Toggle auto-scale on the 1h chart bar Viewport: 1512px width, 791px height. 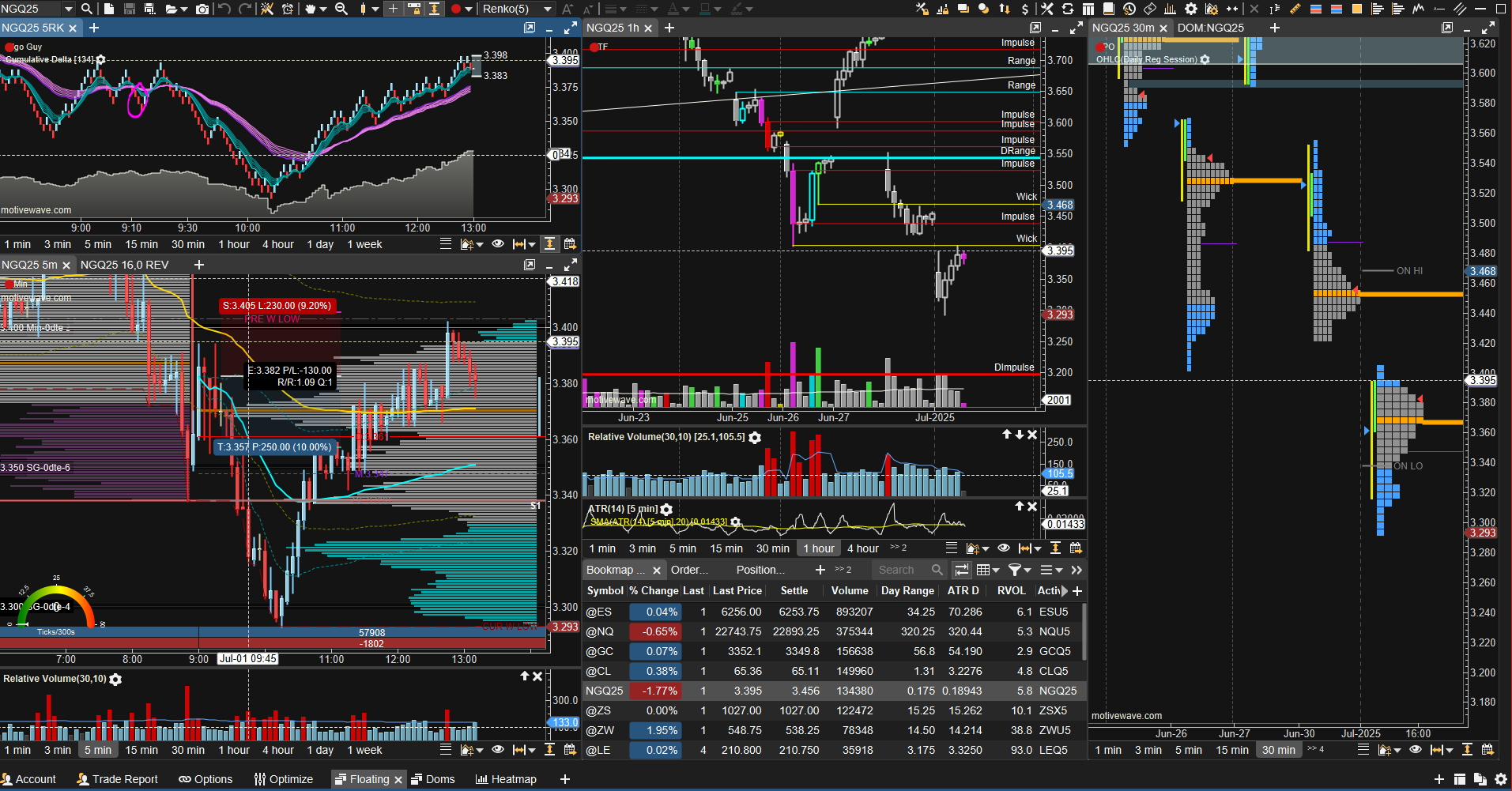tap(1055, 548)
